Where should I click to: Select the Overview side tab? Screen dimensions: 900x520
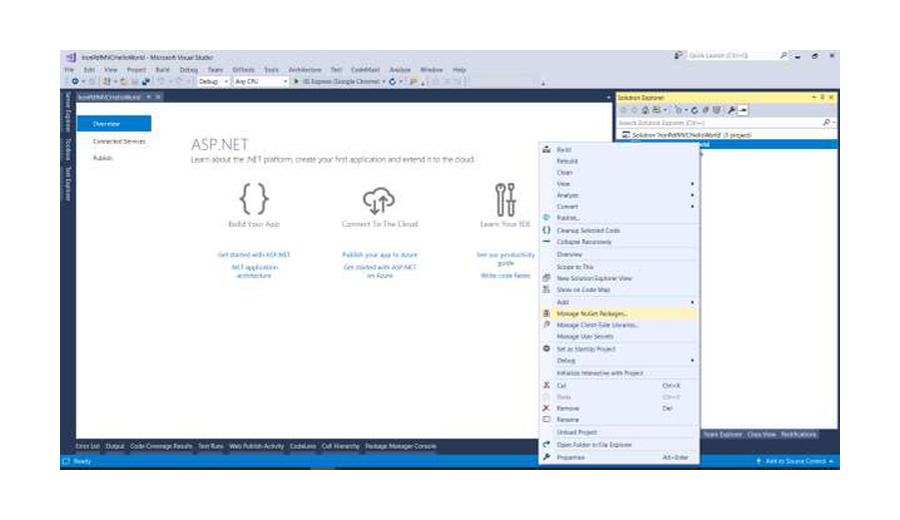(x=114, y=124)
